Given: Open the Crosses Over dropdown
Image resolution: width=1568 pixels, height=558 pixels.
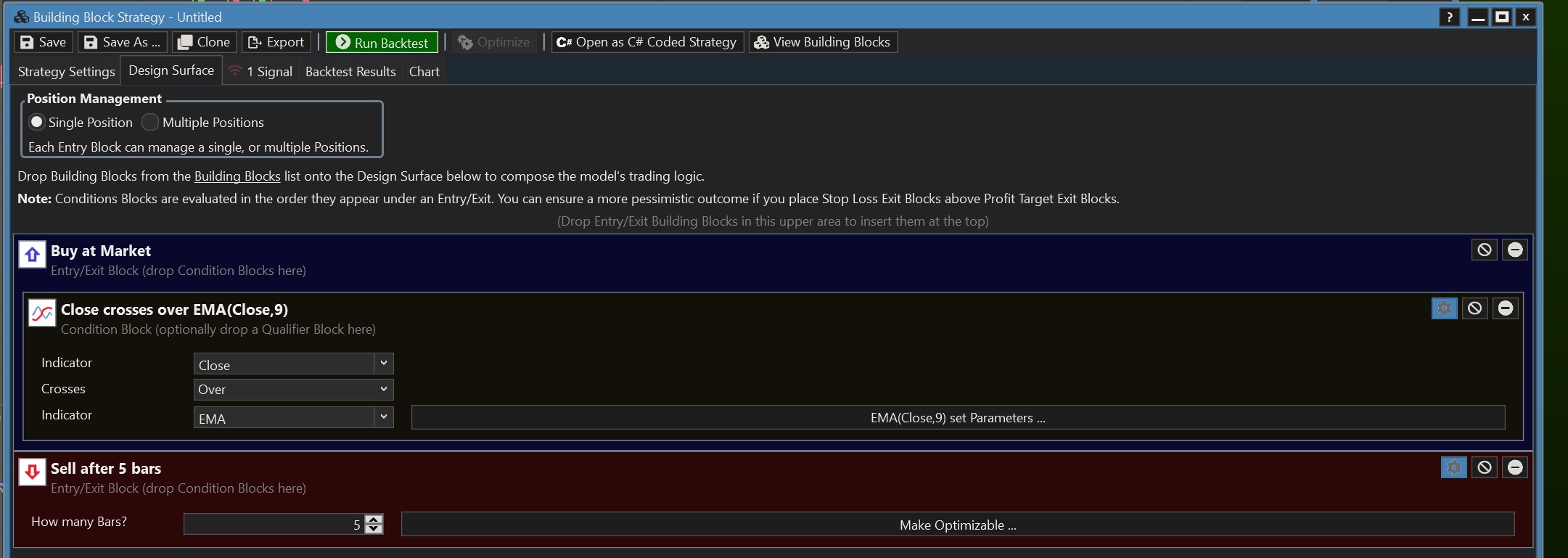Looking at the screenshot, I should pyautogui.click(x=383, y=390).
